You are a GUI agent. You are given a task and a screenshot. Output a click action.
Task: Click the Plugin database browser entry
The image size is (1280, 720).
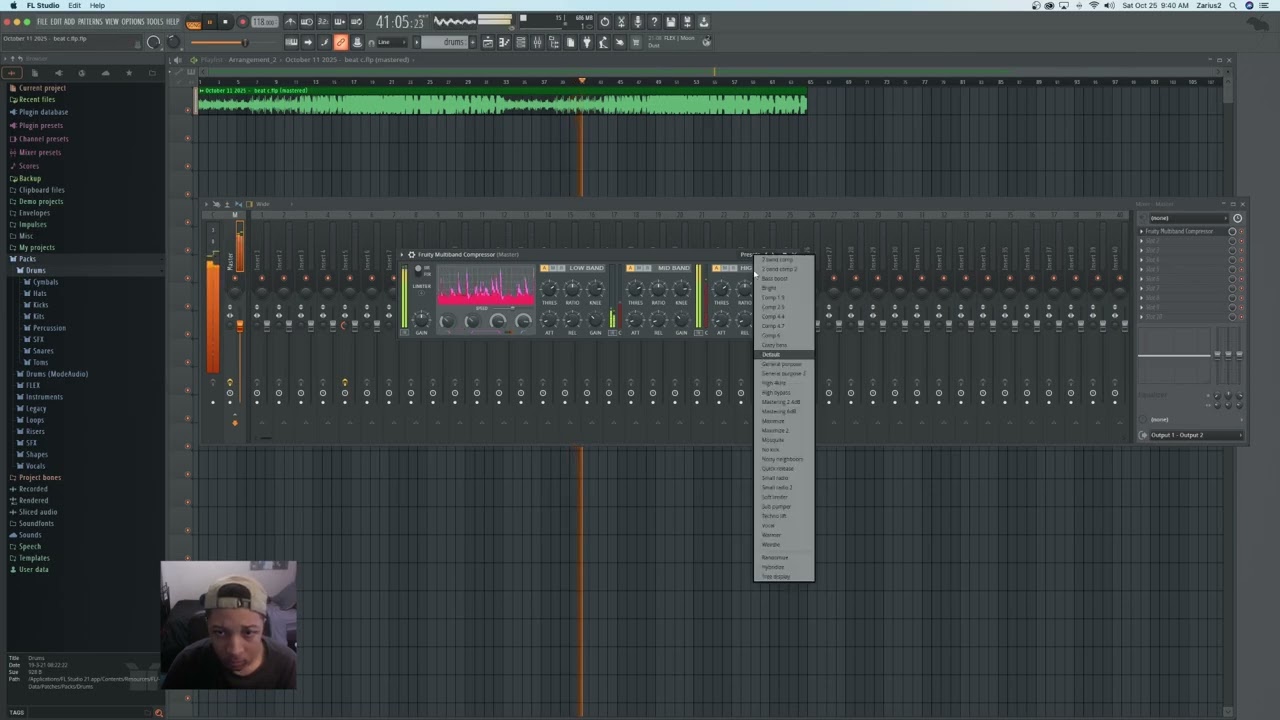tap(43, 112)
